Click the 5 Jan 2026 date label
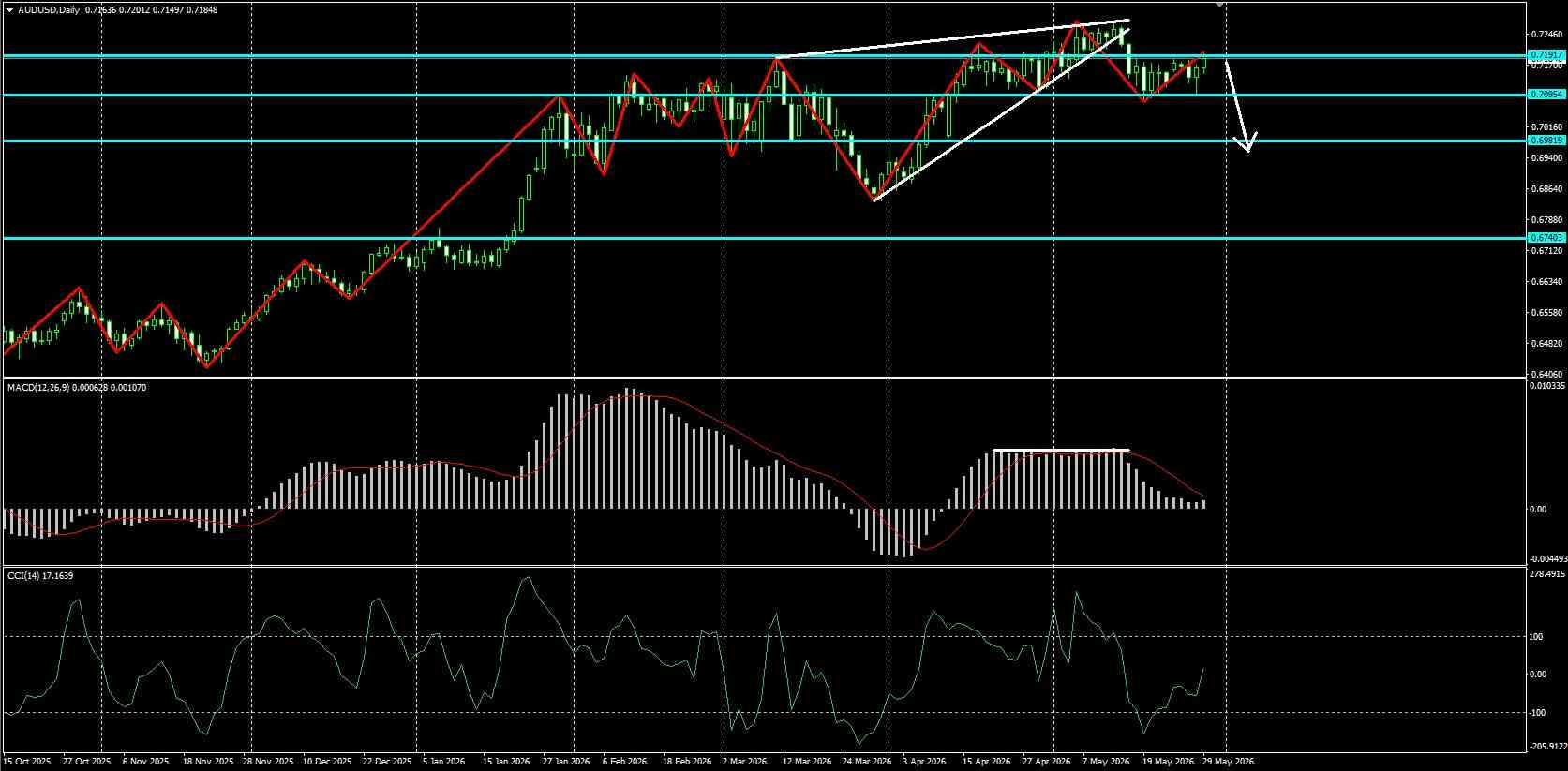Screen dimensions: 1568x771 coord(444,762)
